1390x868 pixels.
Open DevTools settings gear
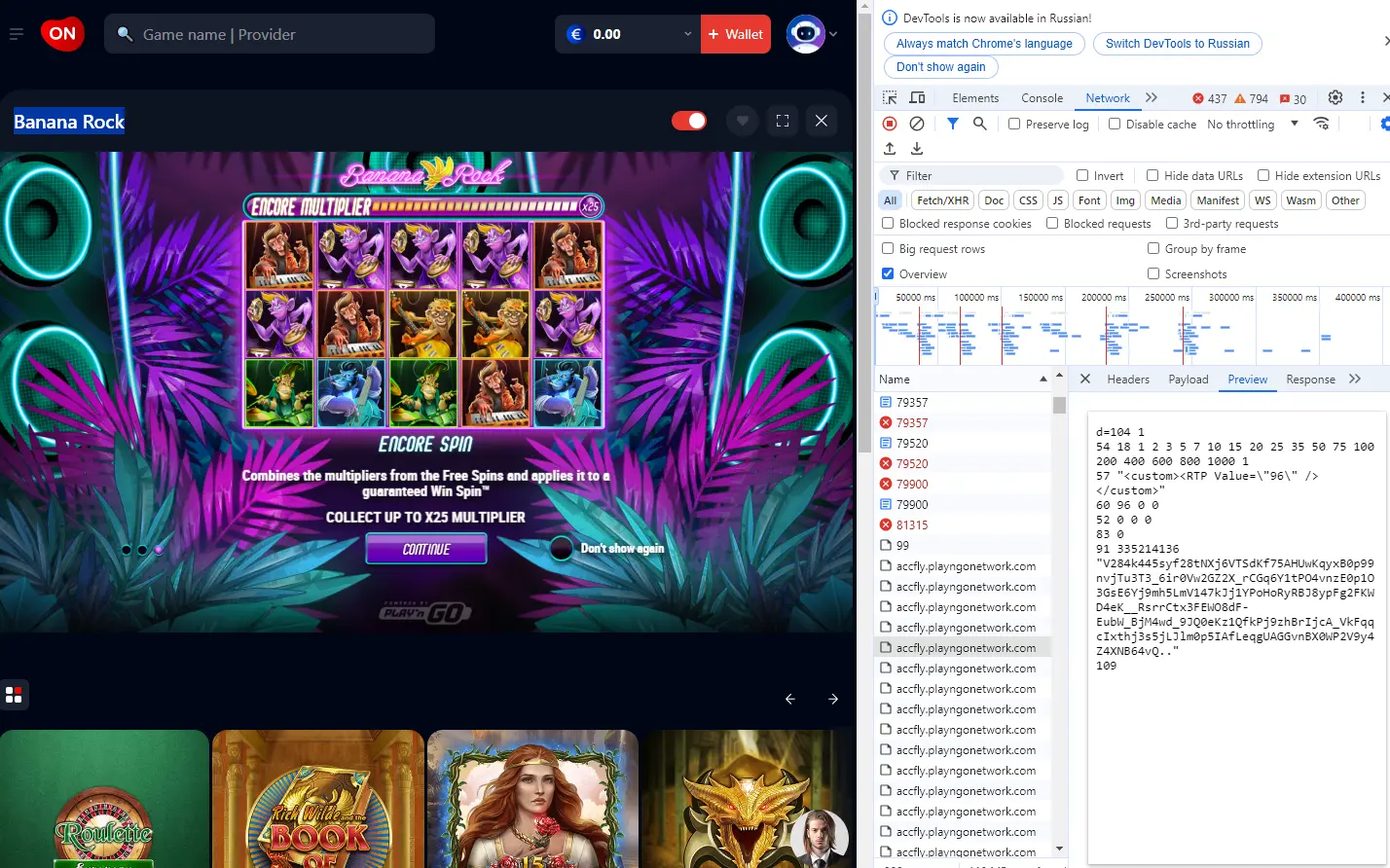pyautogui.click(x=1335, y=98)
